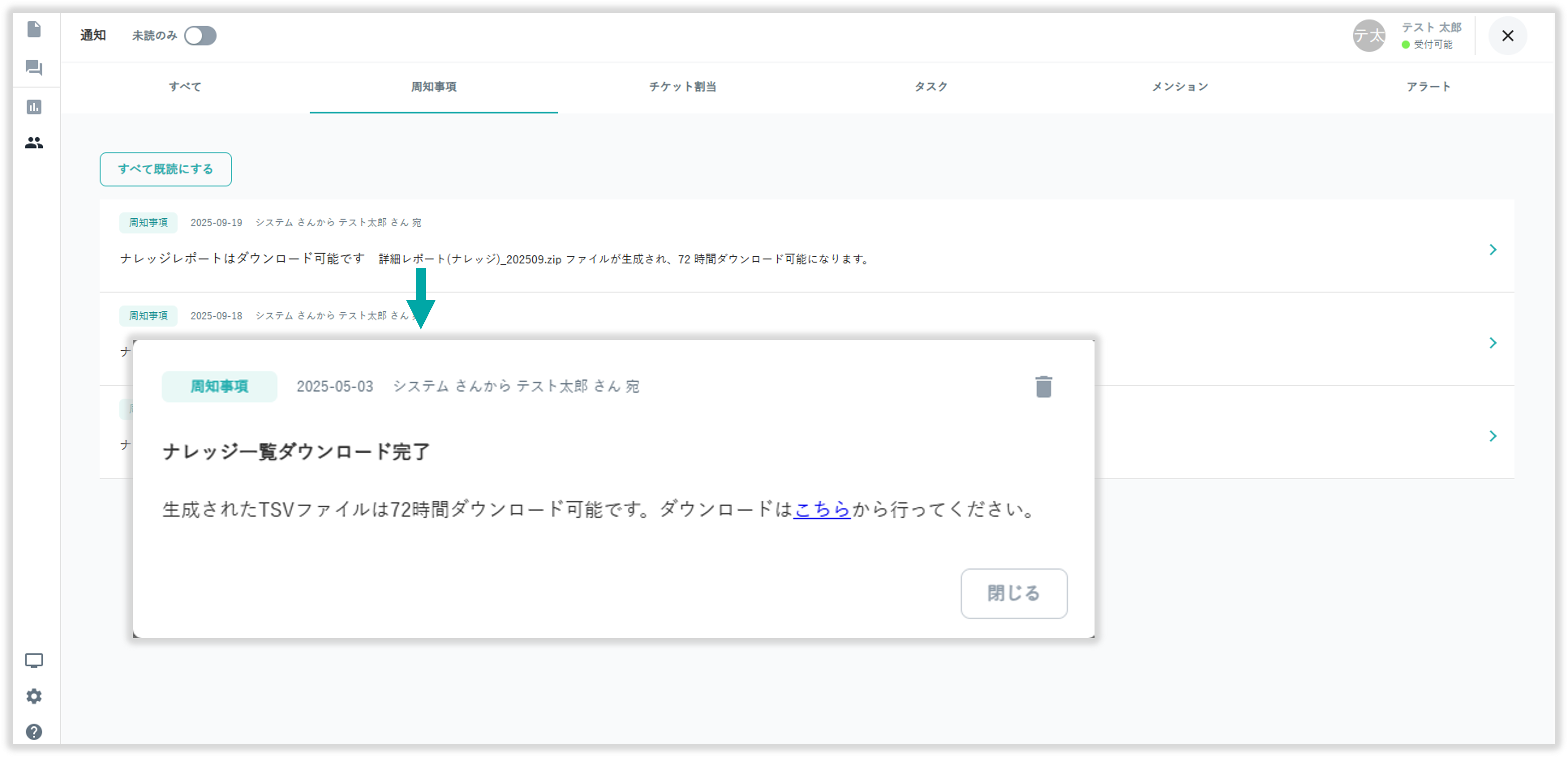Expand the 2025-09-18 notification chevron
This screenshot has height=757, width=1568.
(x=1493, y=343)
